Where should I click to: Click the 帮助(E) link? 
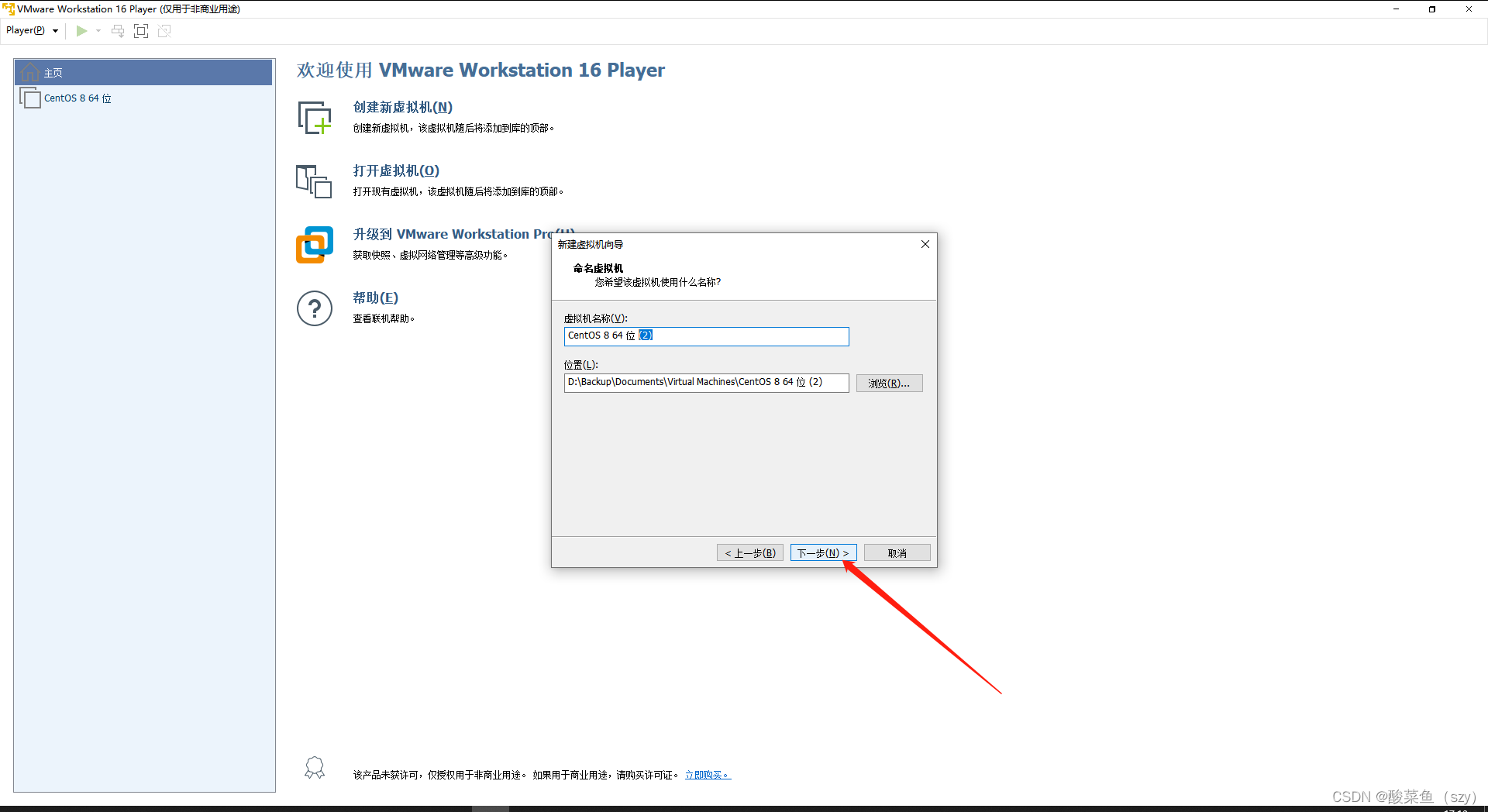tap(376, 298)
